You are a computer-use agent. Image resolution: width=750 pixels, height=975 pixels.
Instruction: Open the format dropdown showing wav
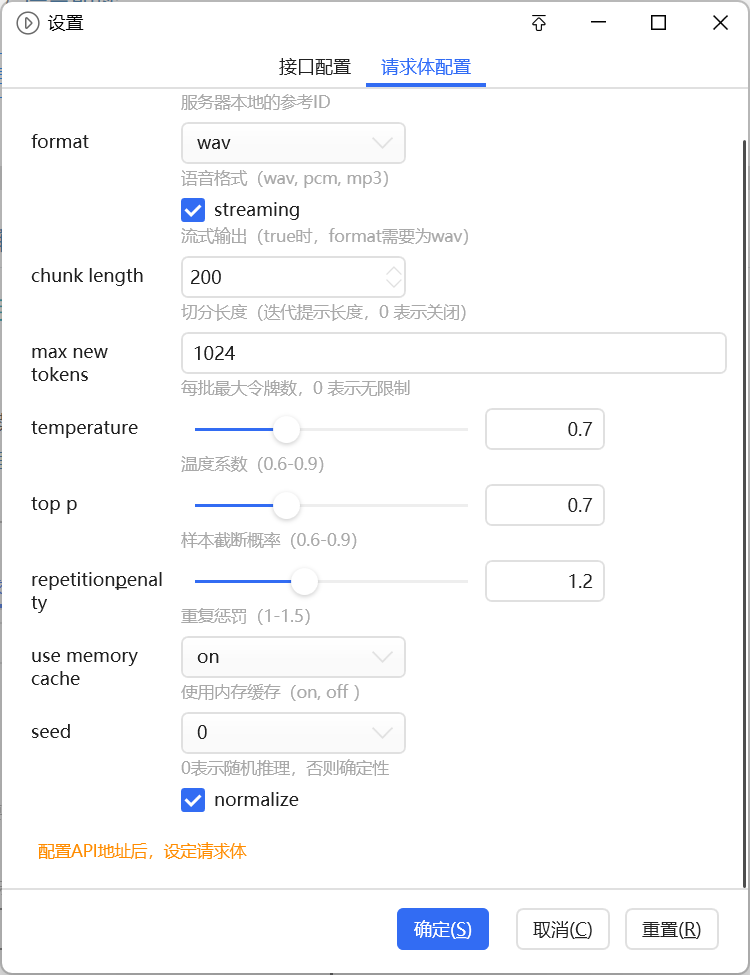click(294, 143)
